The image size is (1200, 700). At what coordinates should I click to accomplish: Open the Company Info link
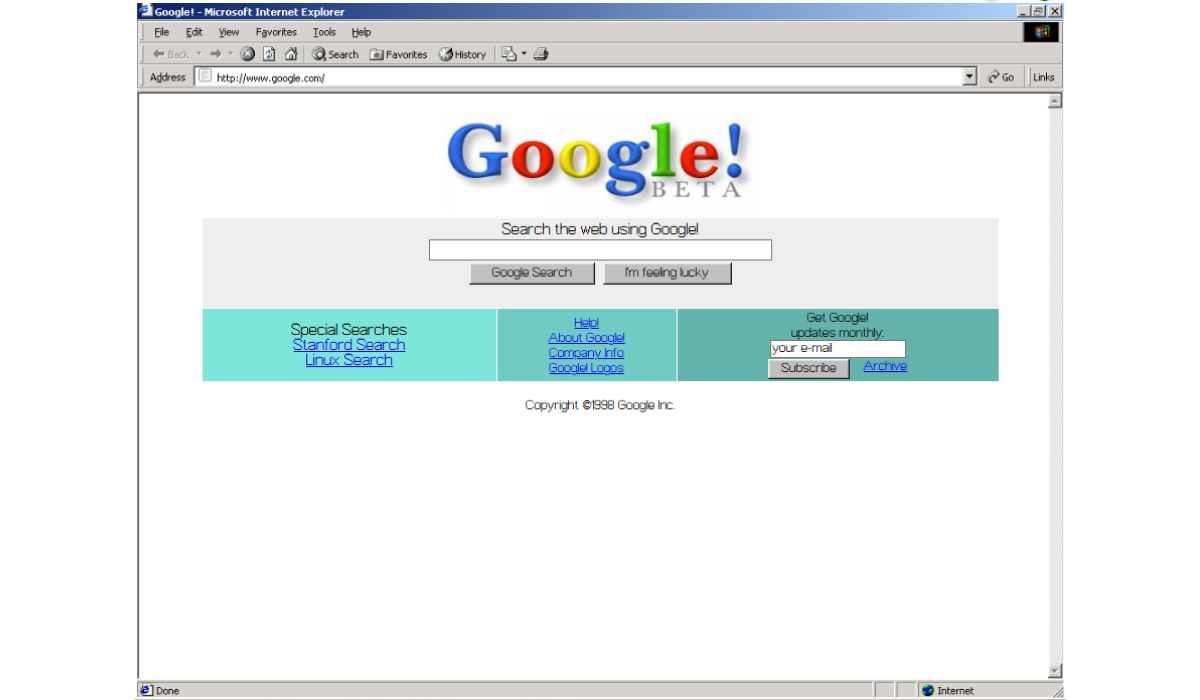coord(586,352)
